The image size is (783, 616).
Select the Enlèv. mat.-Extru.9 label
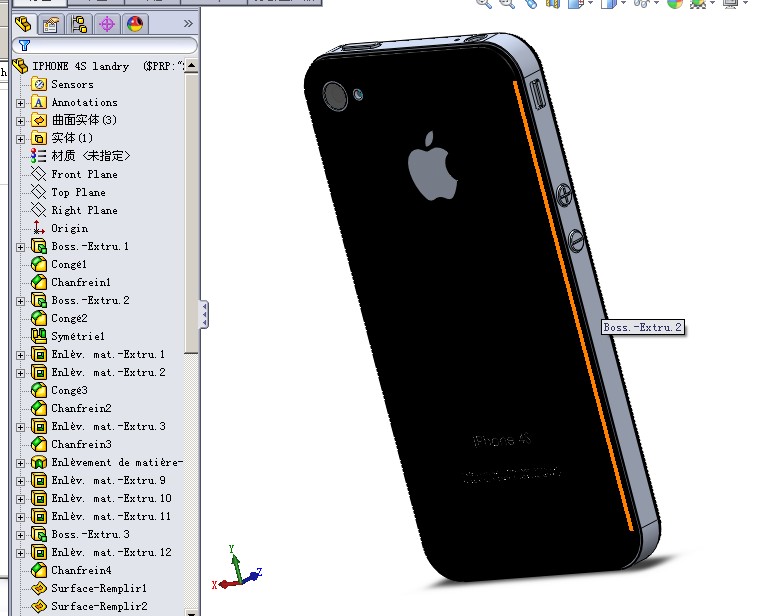(108, 480)
